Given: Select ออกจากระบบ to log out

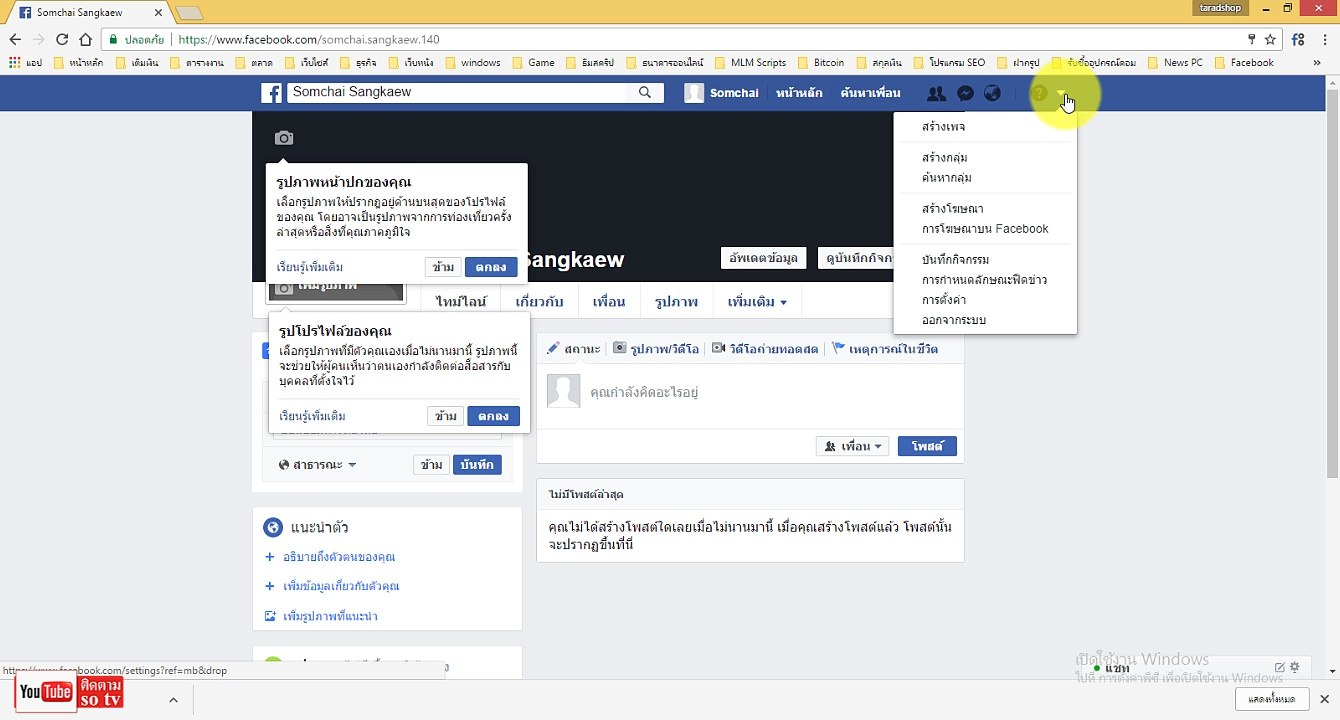Looking at the screenshot, I should coord(953,320).
